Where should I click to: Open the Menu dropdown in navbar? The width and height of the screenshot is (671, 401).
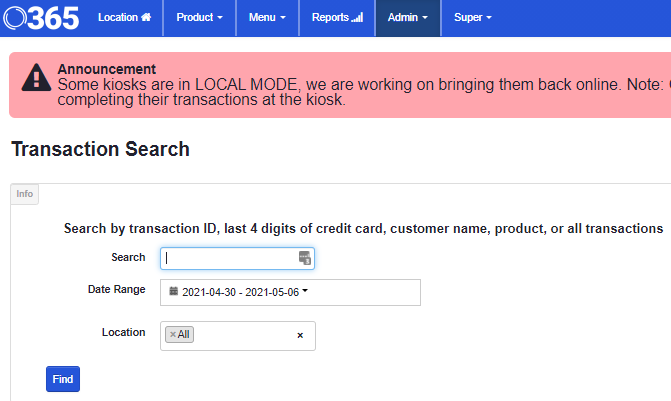[x=267, y=18]
